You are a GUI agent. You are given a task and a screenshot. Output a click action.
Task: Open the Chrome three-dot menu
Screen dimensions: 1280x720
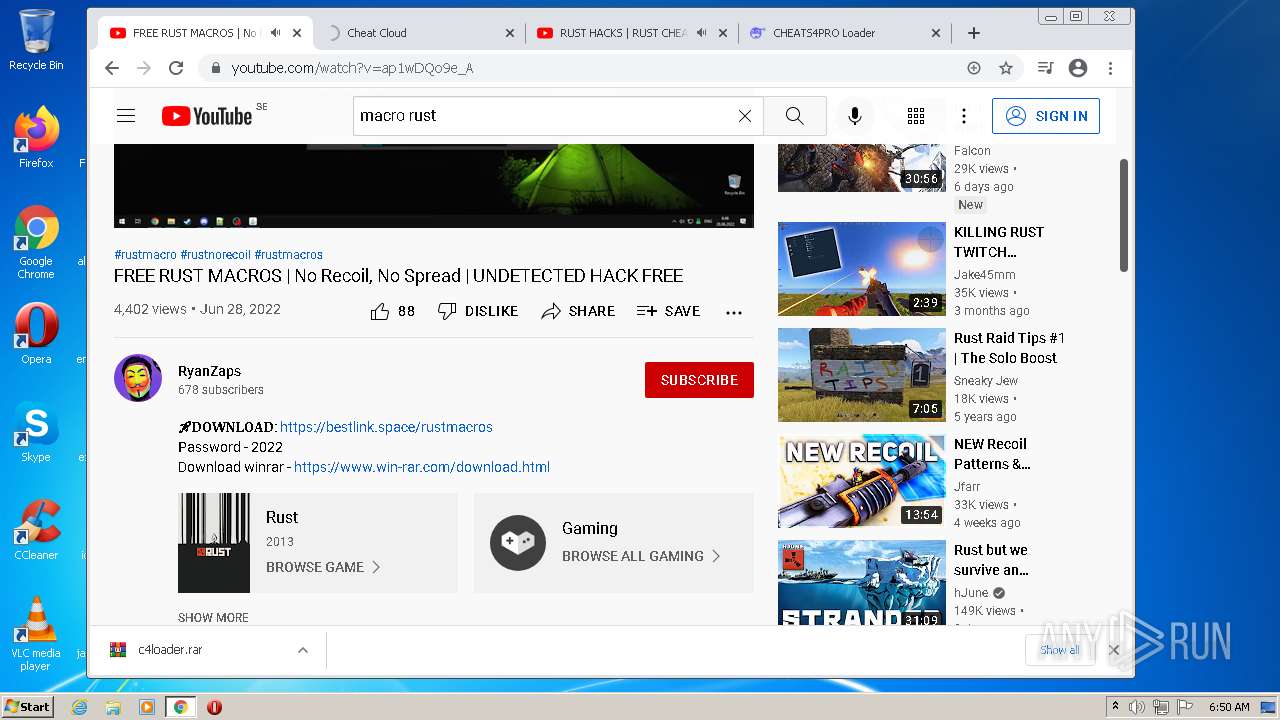point(1110,68)
